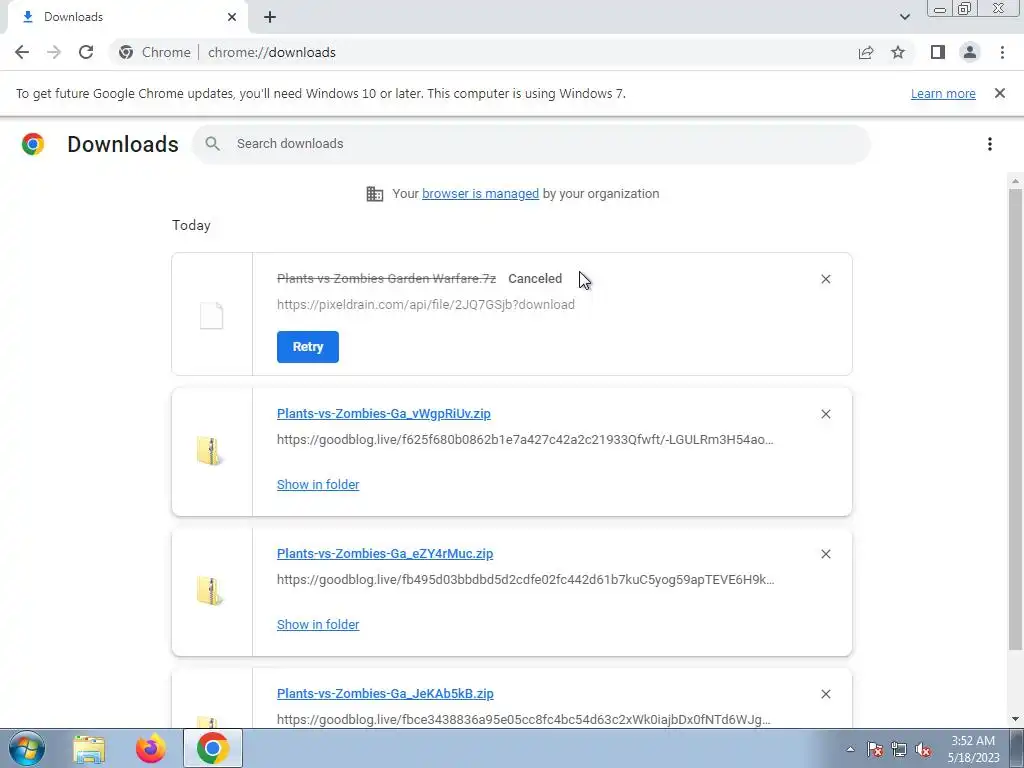This screenshot has width=1024, height=768.
Task: Open Plants-vs-Zombies-Ga_eZY4rMuc.zip file
Action: (385, 554)
